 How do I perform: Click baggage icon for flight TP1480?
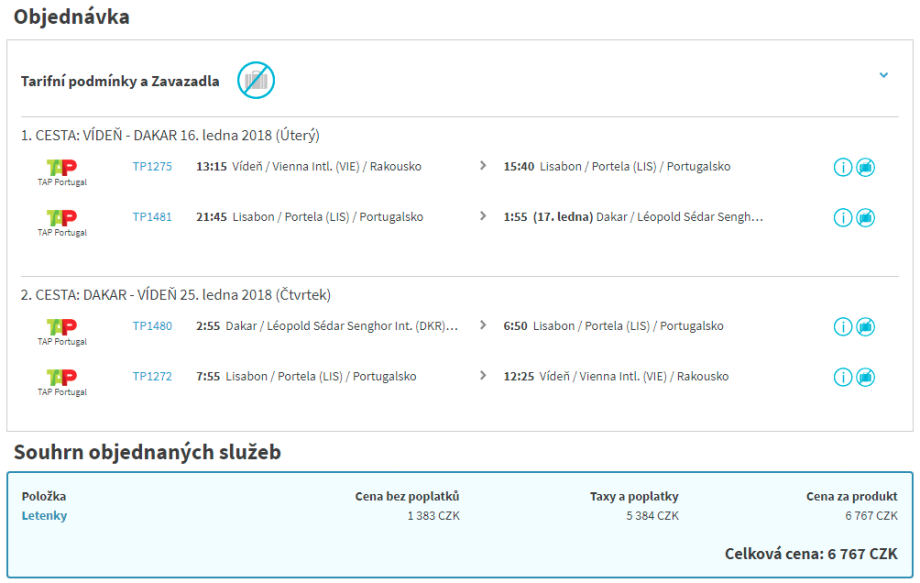click(x=866, y=327)
